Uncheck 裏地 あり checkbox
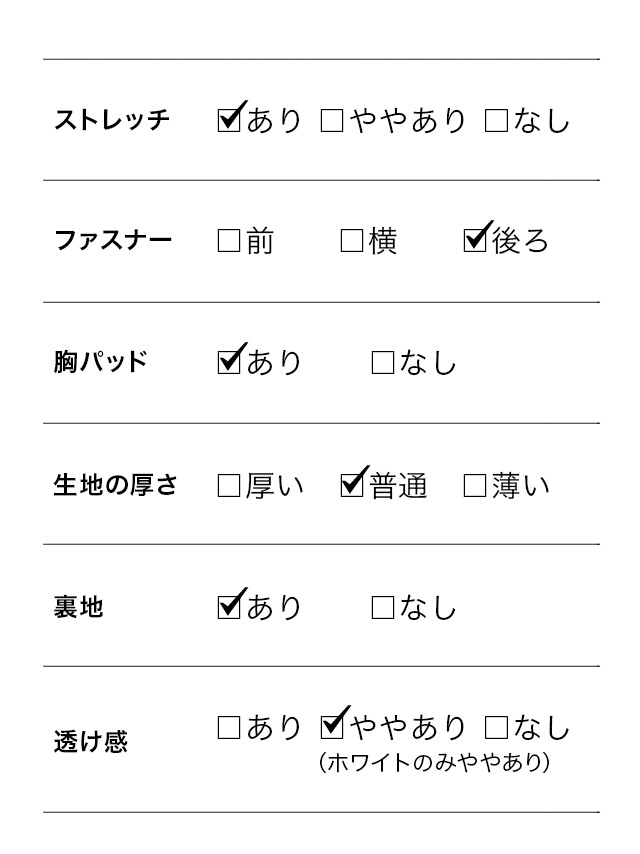Viewport: 640px width, 854px height. [229, 607]
